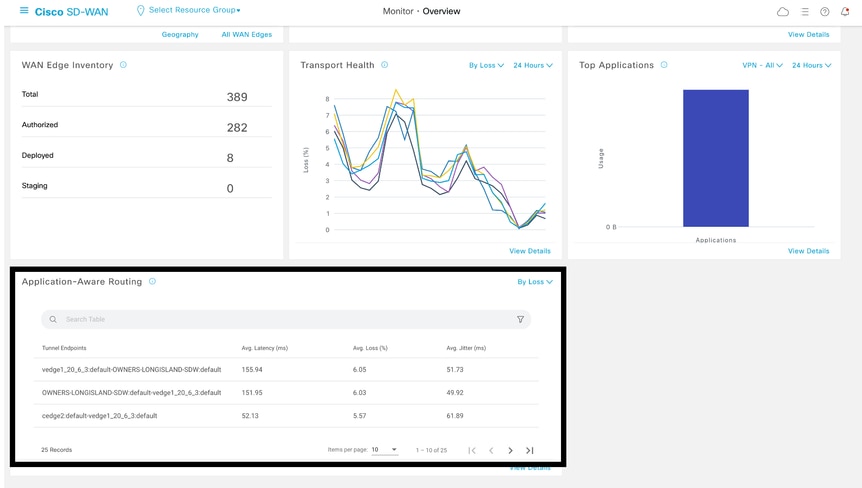Click the Deployed count 8
Image resolution: width=862 pixels, height=488 pixels.
point(230,158)
